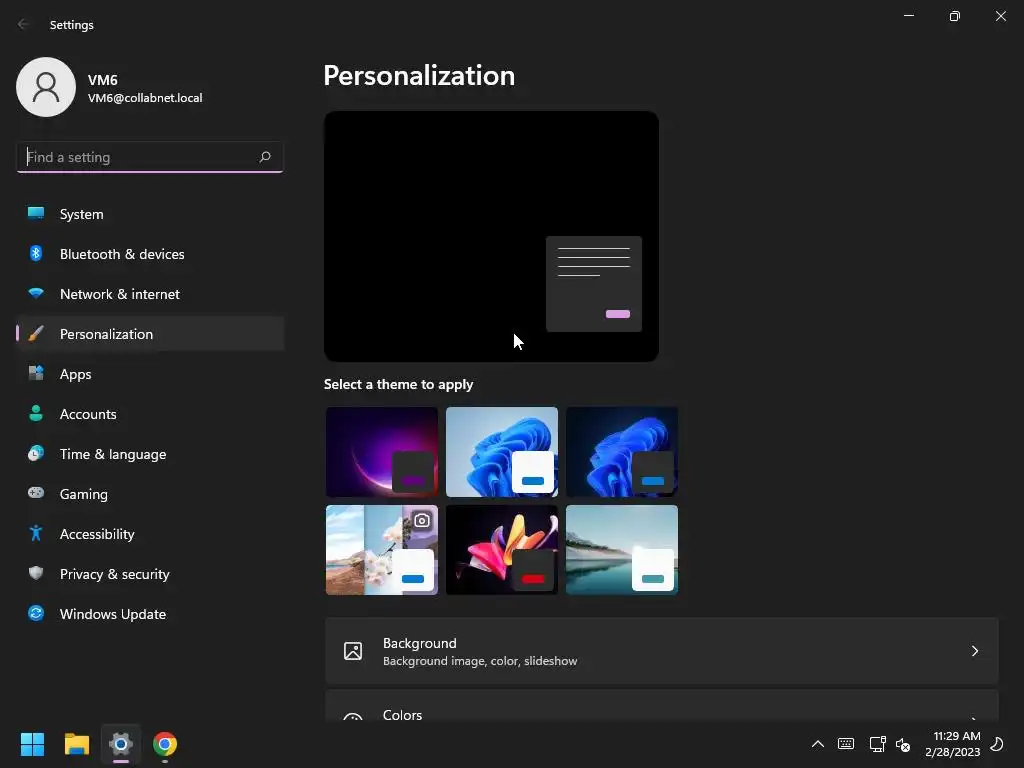
Task: Click the network display tray icon
Action: 877,744
